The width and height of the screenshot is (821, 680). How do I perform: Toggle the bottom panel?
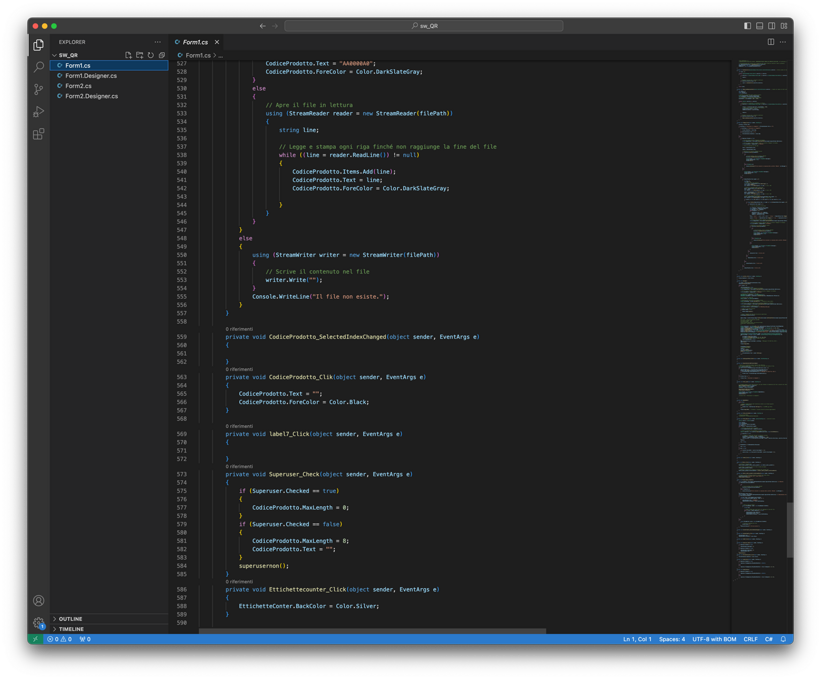click(x=759, y=26)
